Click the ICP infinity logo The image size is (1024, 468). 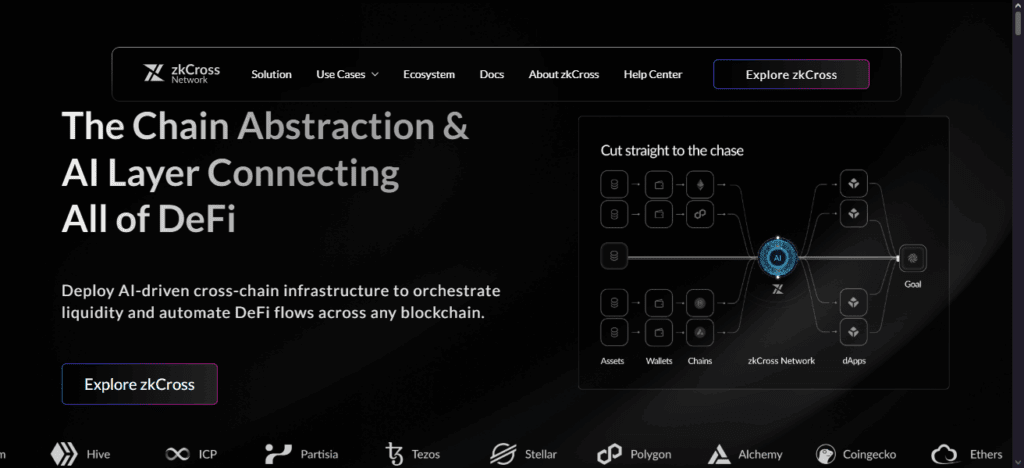coord(177,454)
